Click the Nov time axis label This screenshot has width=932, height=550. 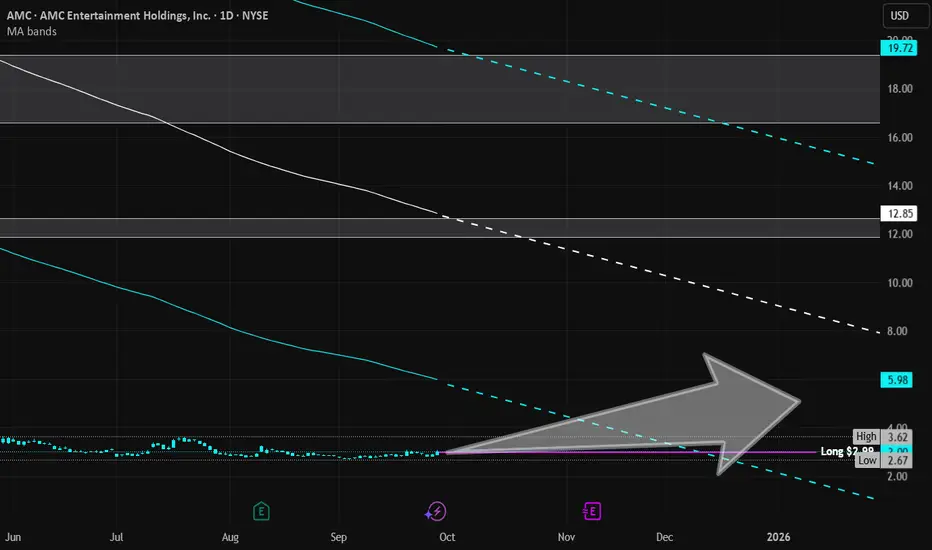566,537
